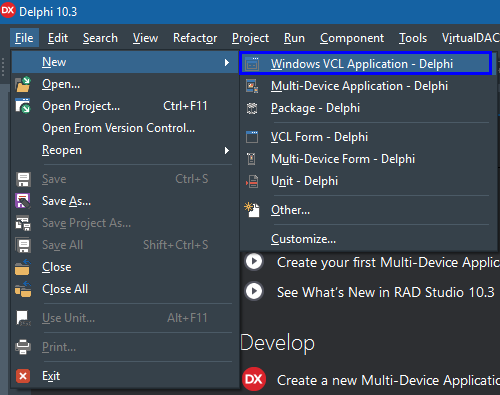Open the View menu
This screenshot has width=500, height=395.
(145, 38)
